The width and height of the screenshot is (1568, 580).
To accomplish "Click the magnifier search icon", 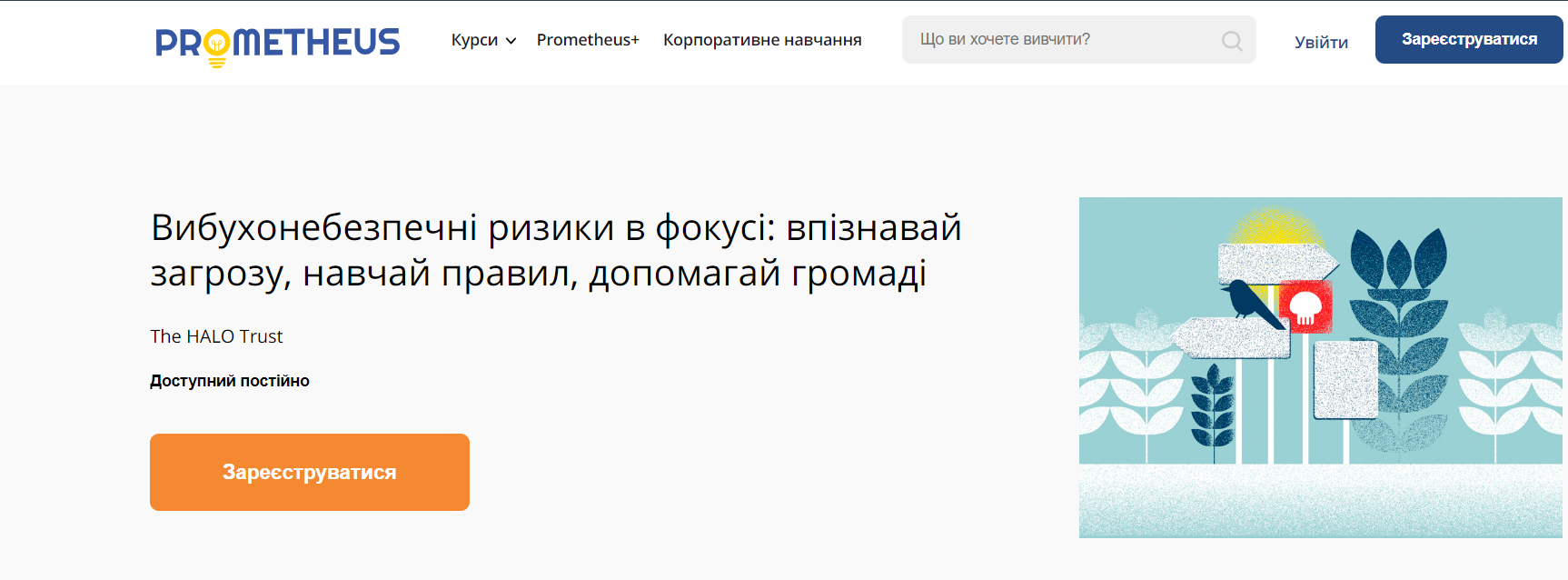I will (x=1232, y=41).
